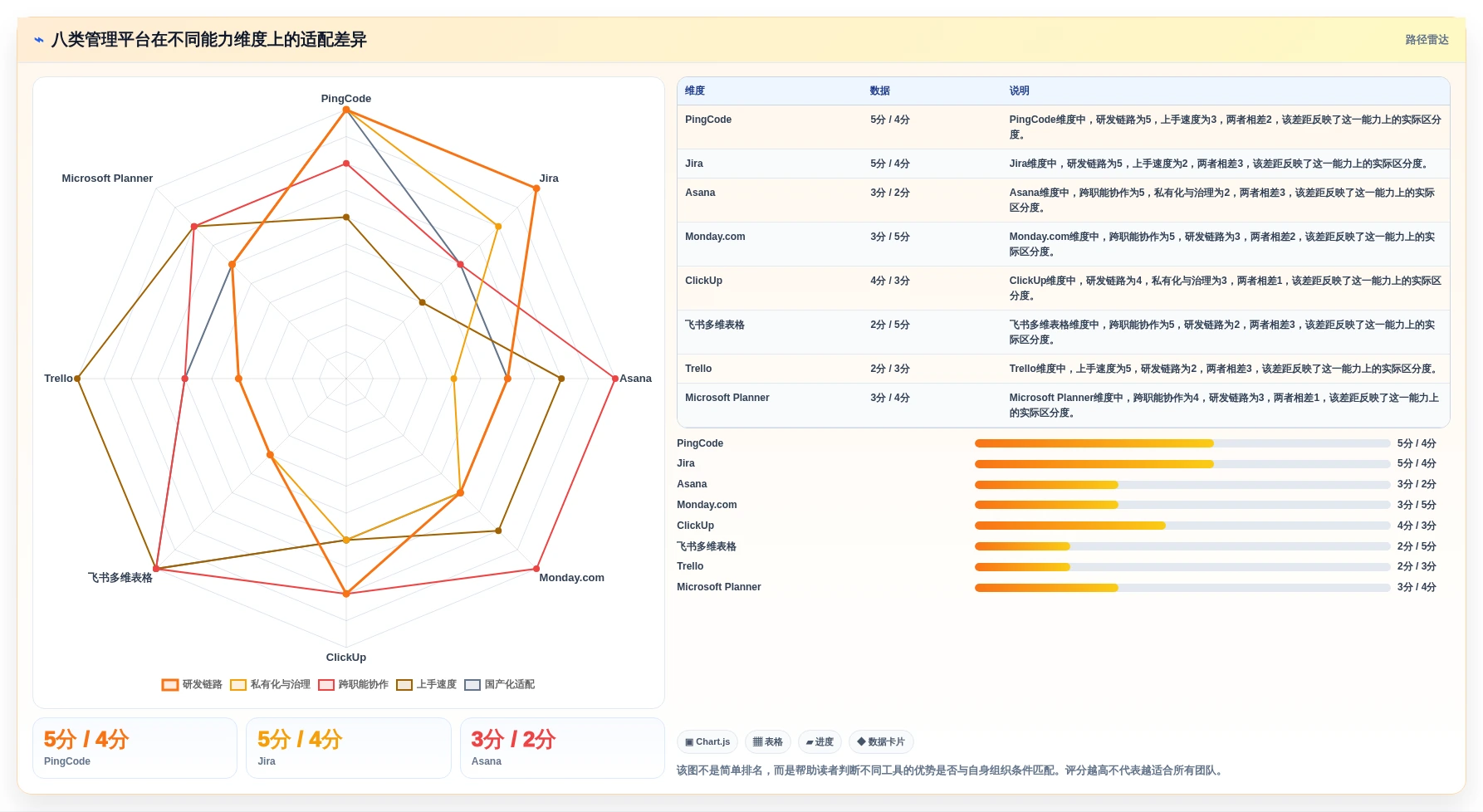
Task: Click the 维度 column header
Action: pos(695,91)
